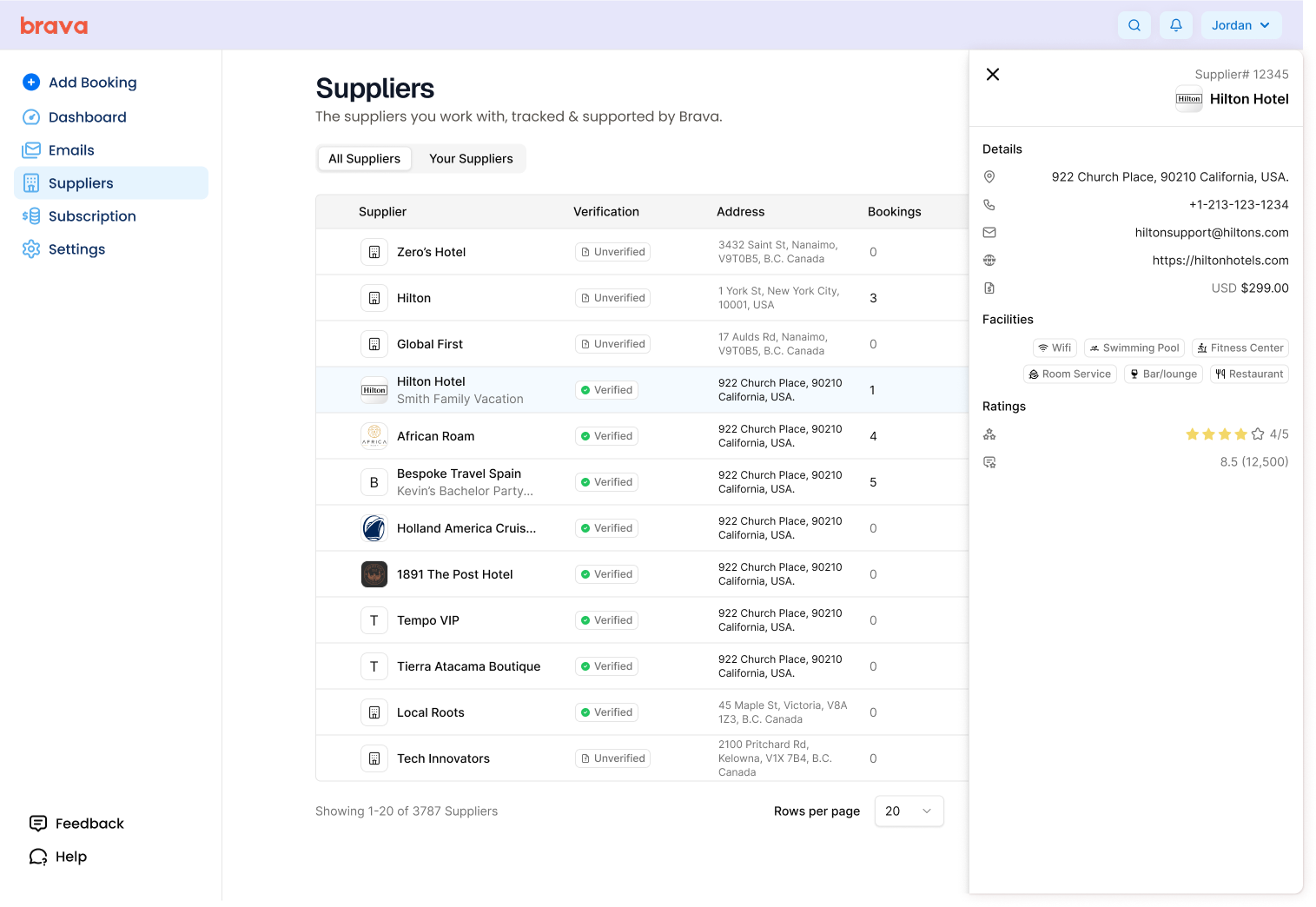Open the notifications bell
The width and height of the screenshot is (1316, 907).
[x=1175, y=25]
